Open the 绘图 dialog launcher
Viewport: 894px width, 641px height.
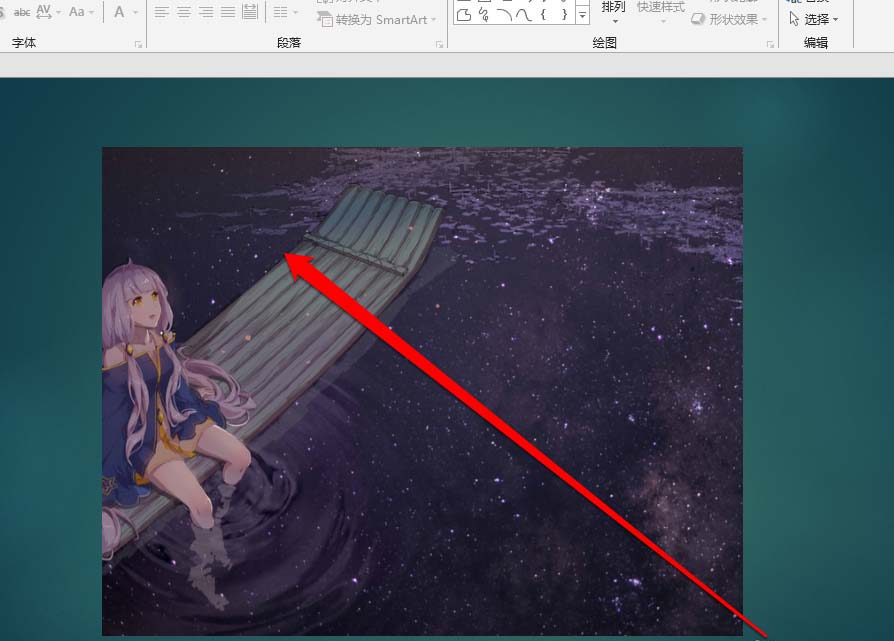pos(770,44)
